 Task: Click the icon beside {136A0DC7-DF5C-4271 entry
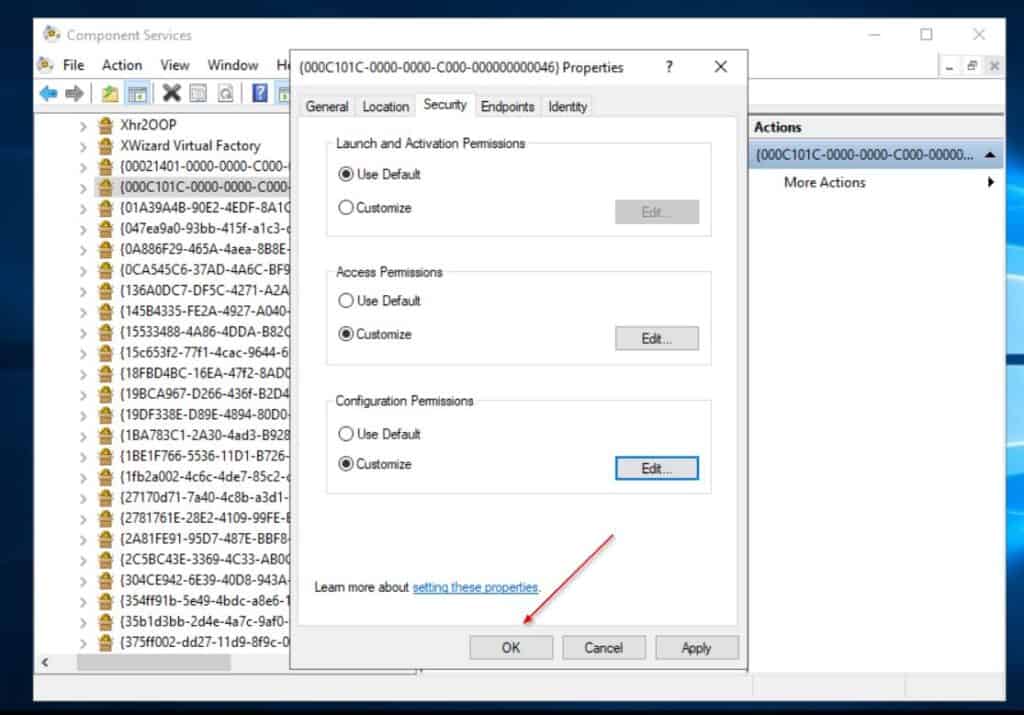tap(105, 291)
